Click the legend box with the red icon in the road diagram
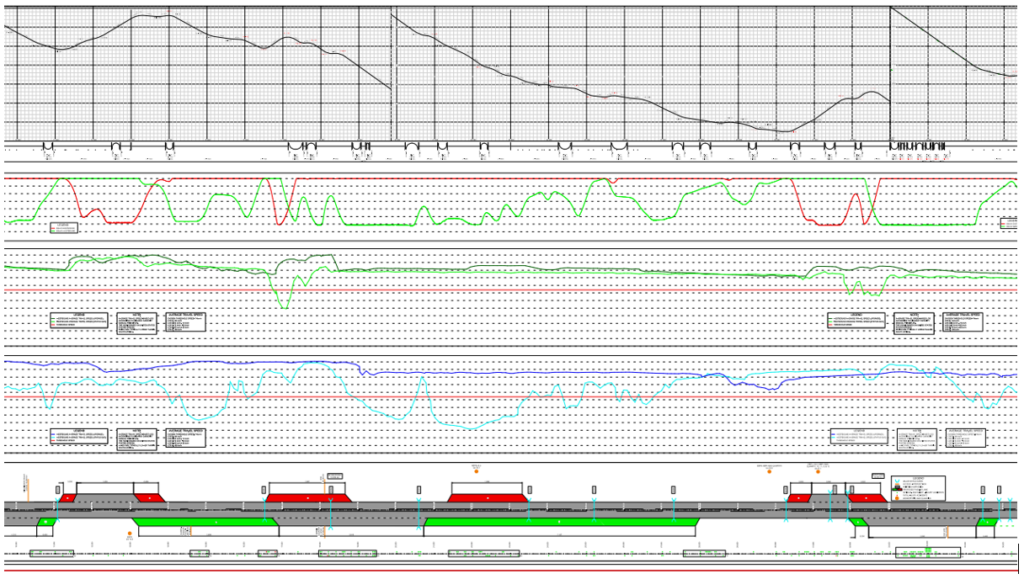This screenshot has height=579, width=1024. (x=919, y=487)
